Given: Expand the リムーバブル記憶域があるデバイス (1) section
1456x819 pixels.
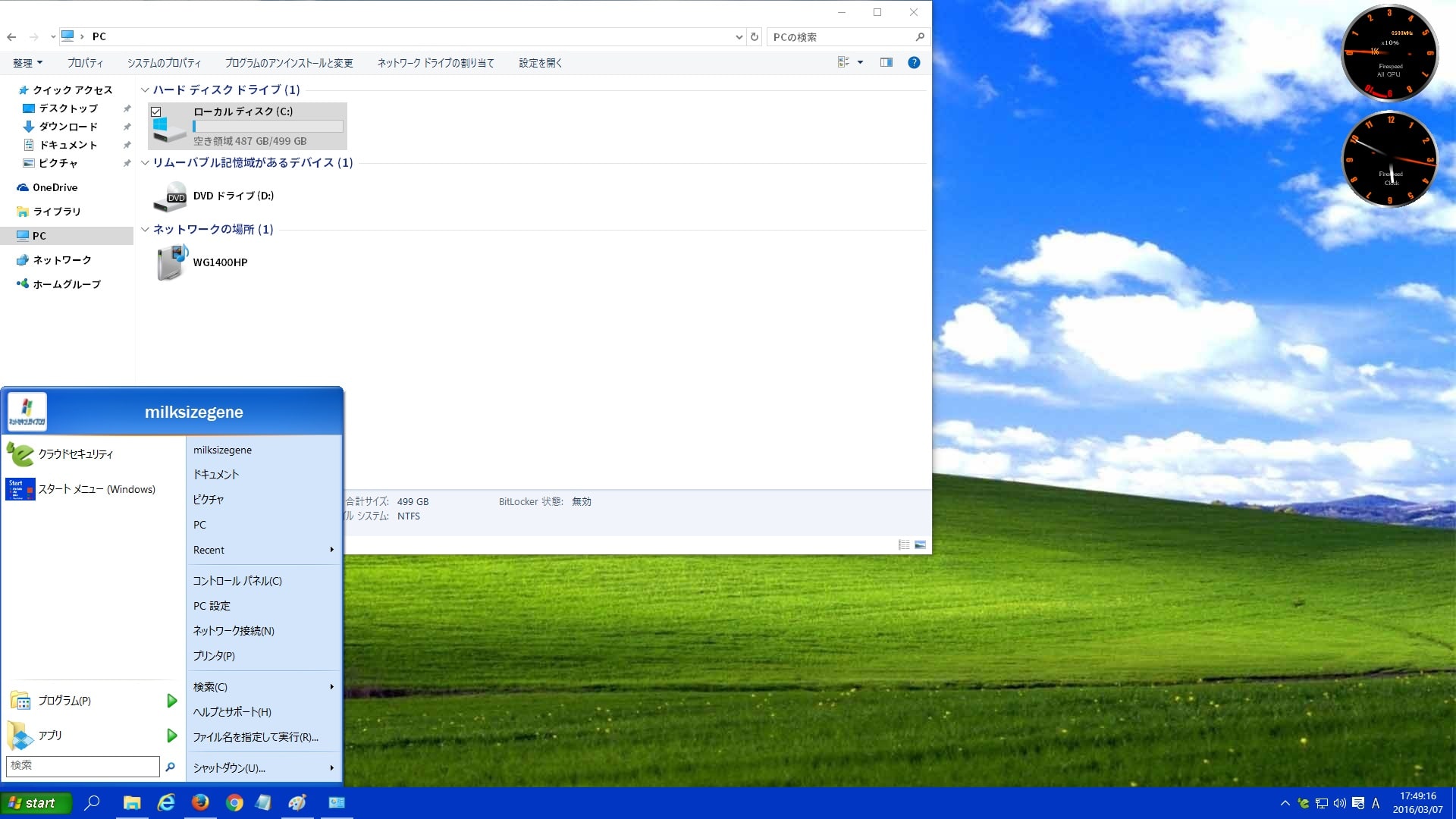Looking at the screenshot, I should (145, 162).
